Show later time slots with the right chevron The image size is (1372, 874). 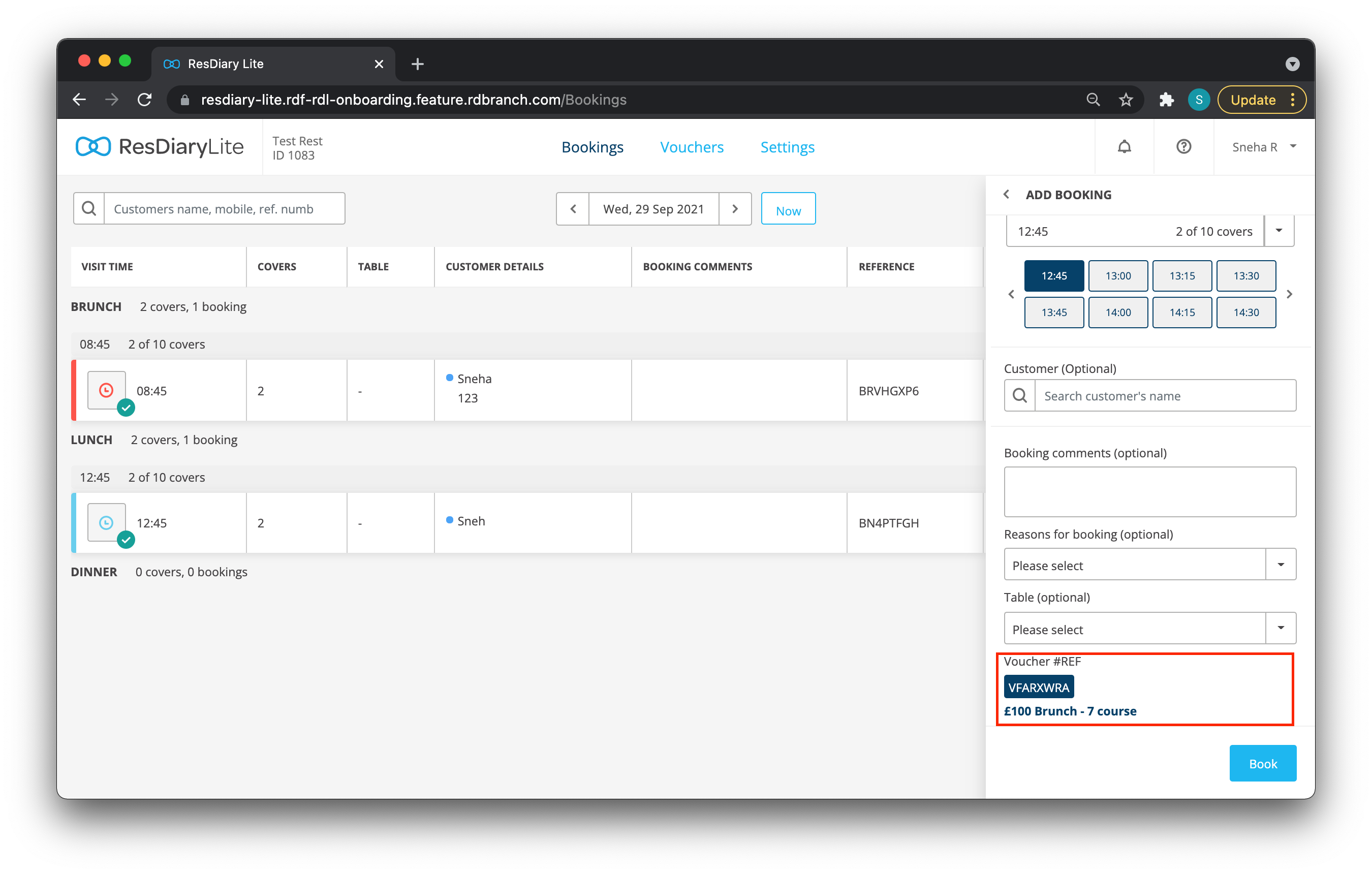[1289, 294]
